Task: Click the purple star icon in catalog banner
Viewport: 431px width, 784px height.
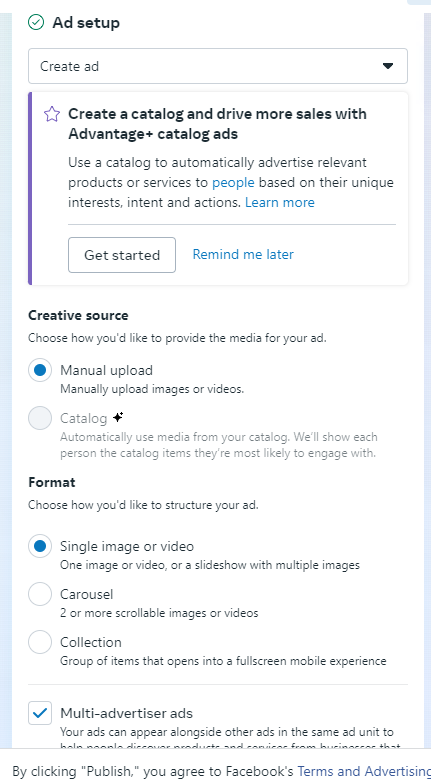Action: coord(52,114)
